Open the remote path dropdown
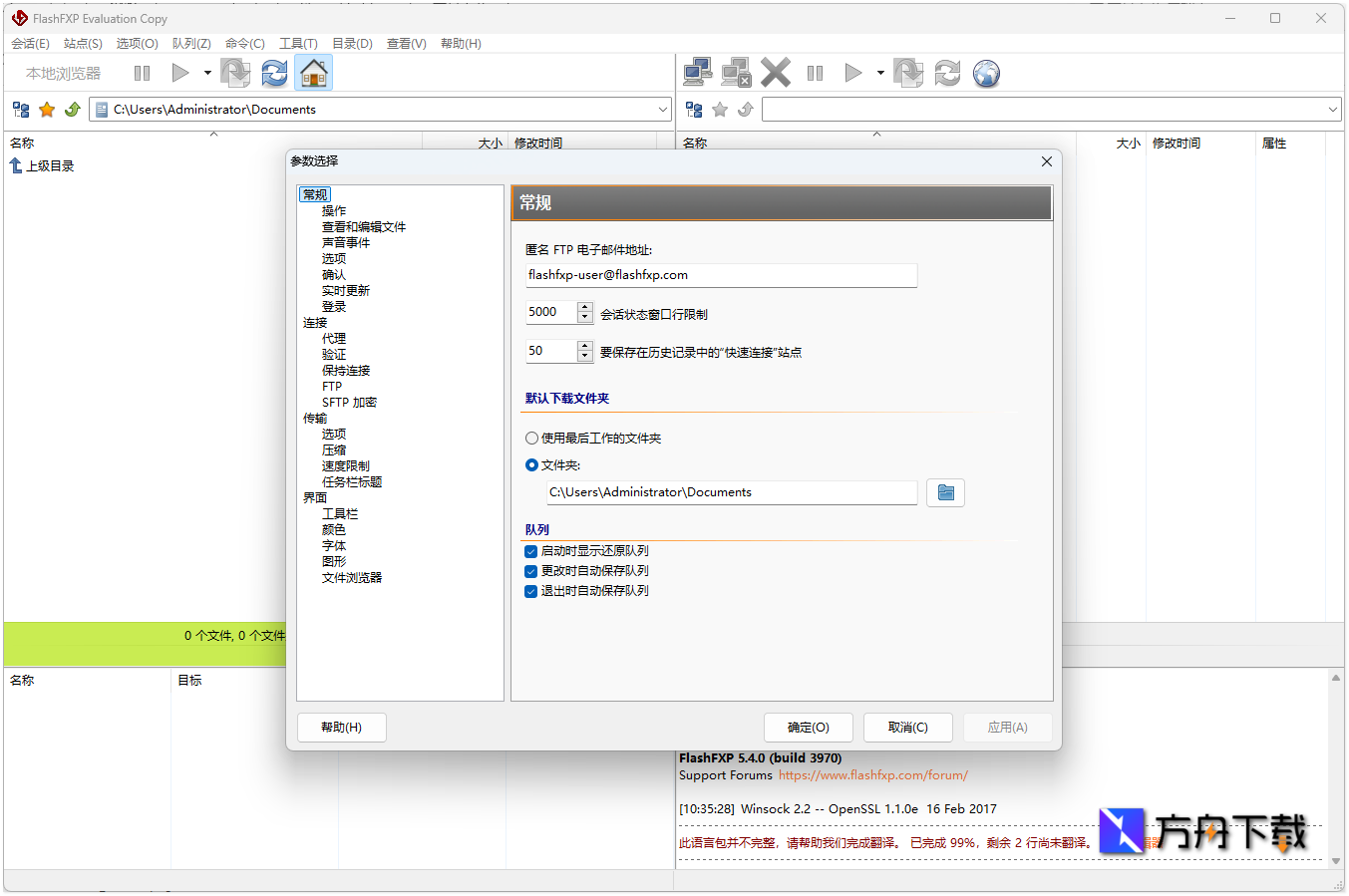This screenshot has width=1349, height=896. pyautogui.click(x=1333, y=110)
